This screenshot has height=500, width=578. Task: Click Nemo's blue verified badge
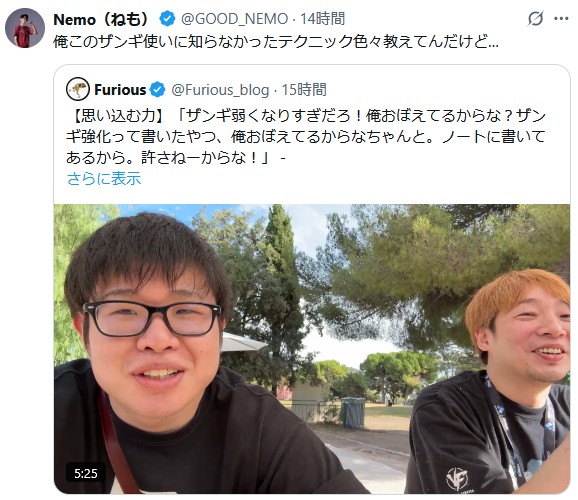click(167, 19)
